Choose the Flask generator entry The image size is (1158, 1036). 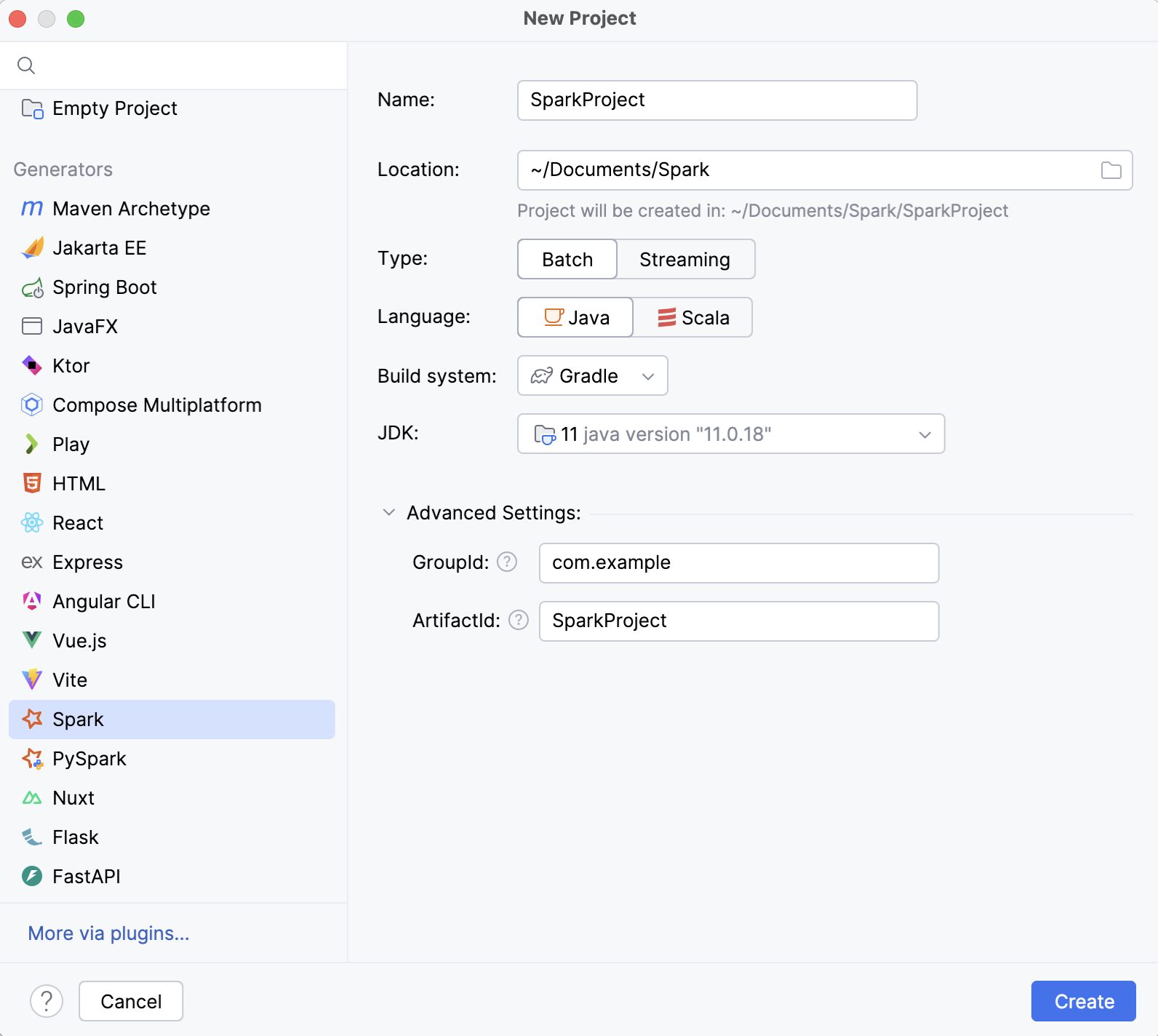coord(76,837)
